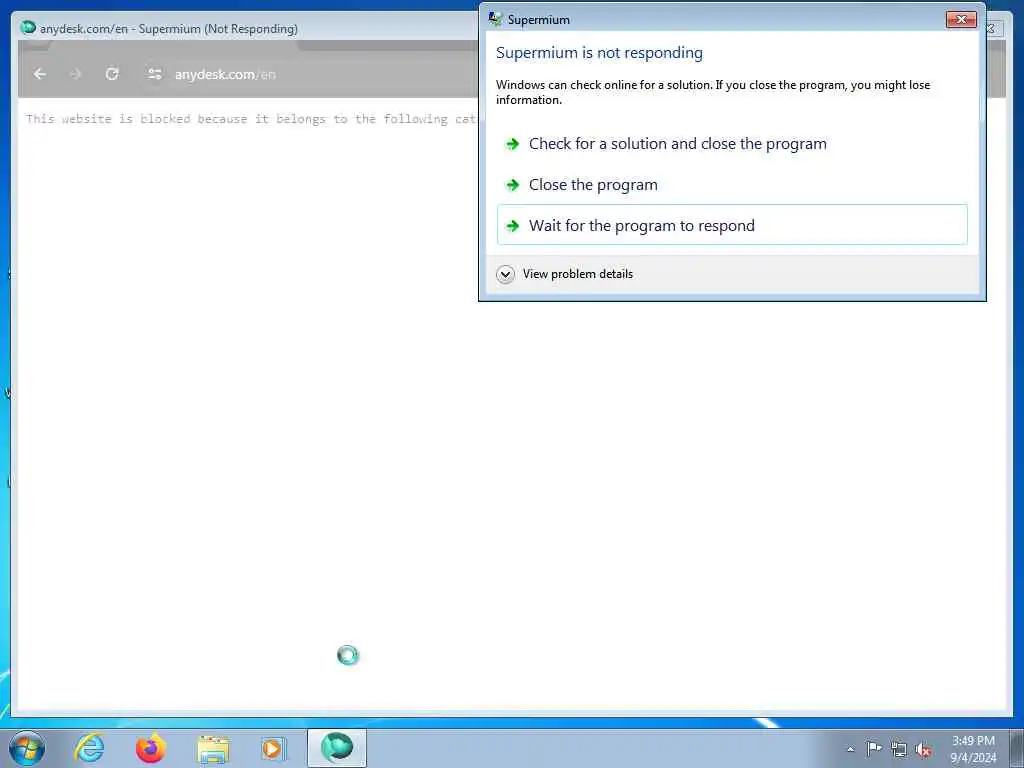
Task: Choose Wait for the program to respond
Action: point(732,225)
